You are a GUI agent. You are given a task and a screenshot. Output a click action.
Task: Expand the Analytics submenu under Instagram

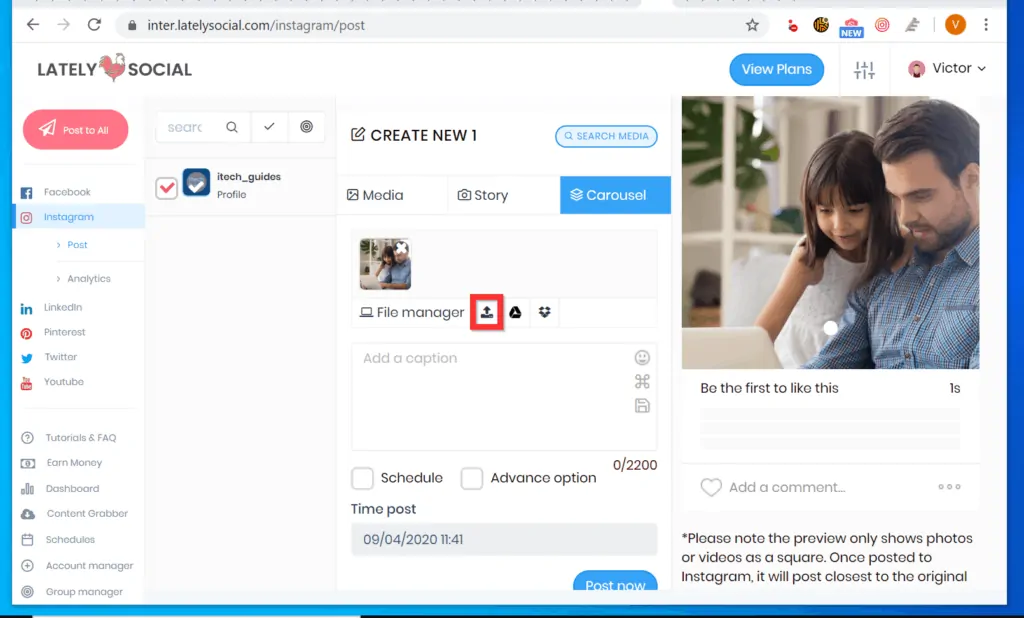point(88,279)
